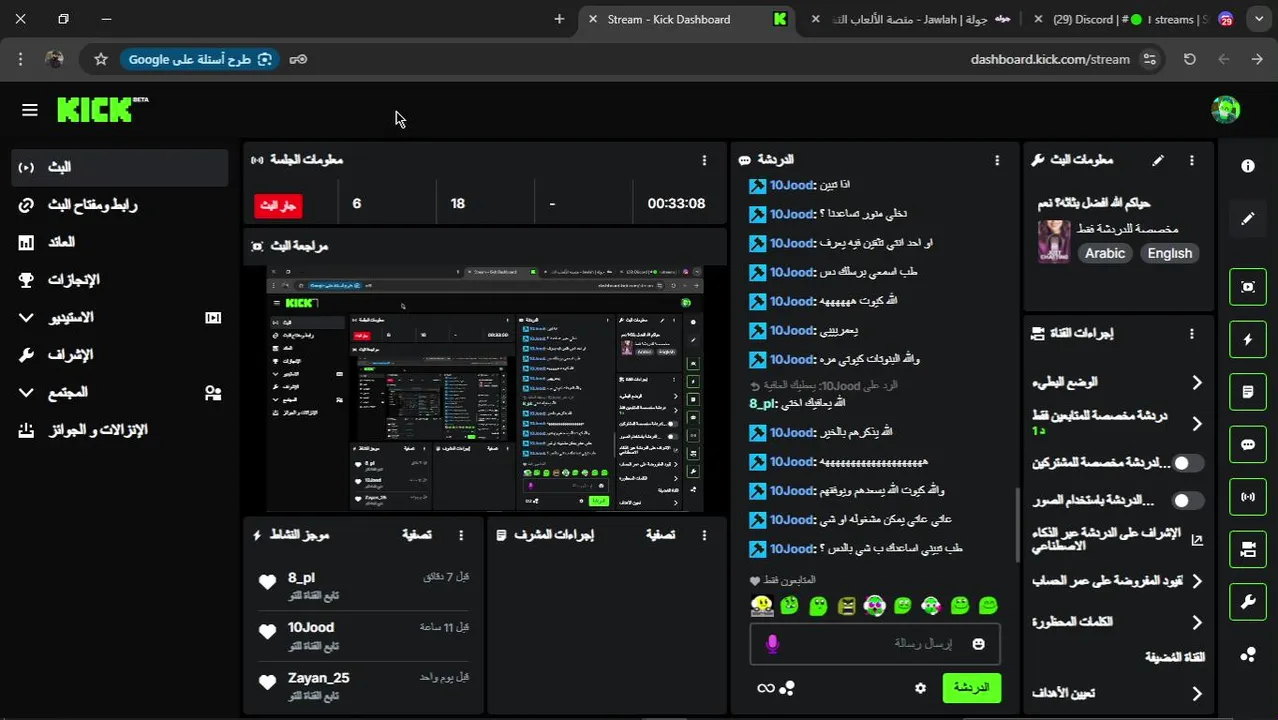Image resolution: width=1278 pixels, height=720 pixels.
Task: Edit stream info using the panel pencil icon
Action: (x=1158, y=160)
